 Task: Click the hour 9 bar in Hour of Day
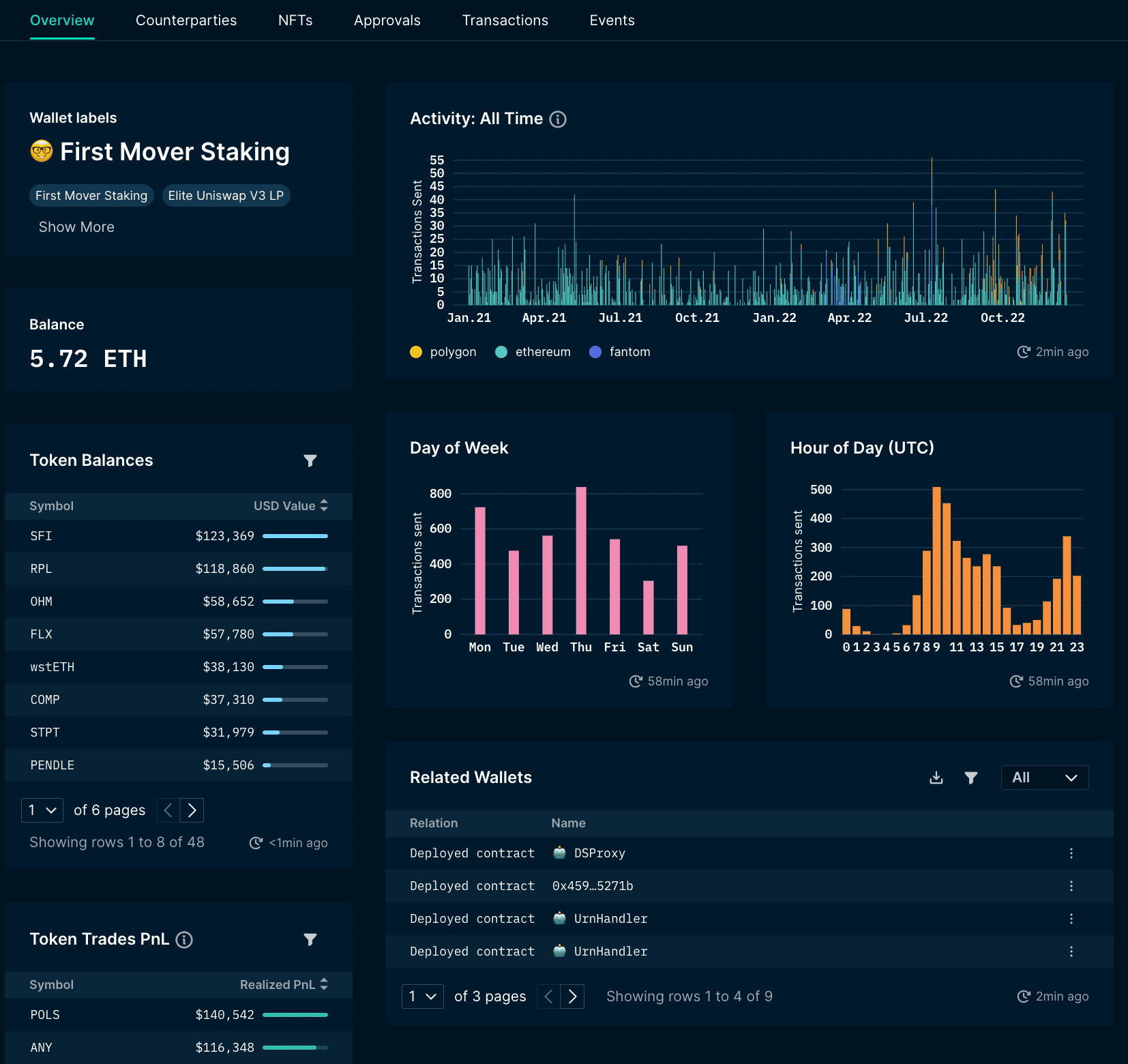[936, 561]
